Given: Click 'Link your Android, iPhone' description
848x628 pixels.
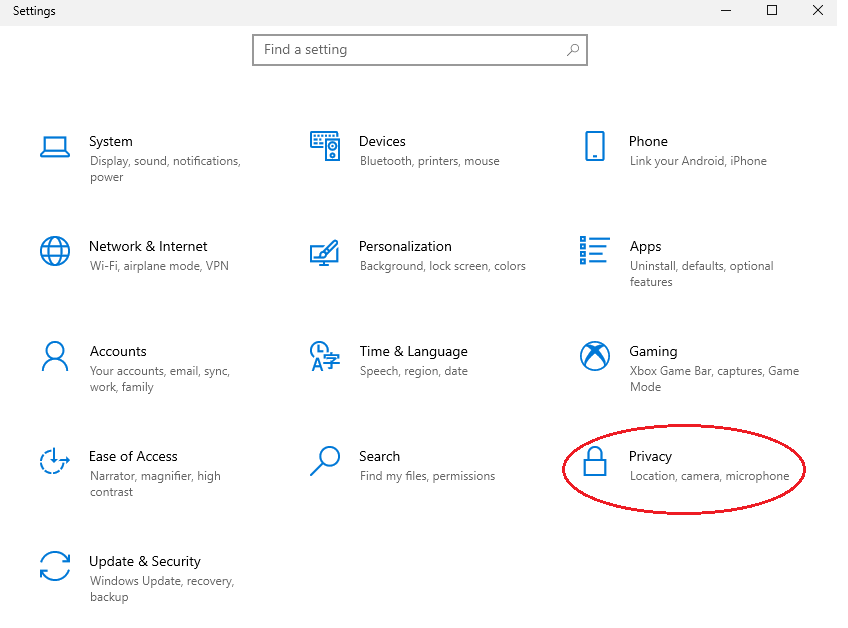Looking at the screenshot, I should click(698, 161).
